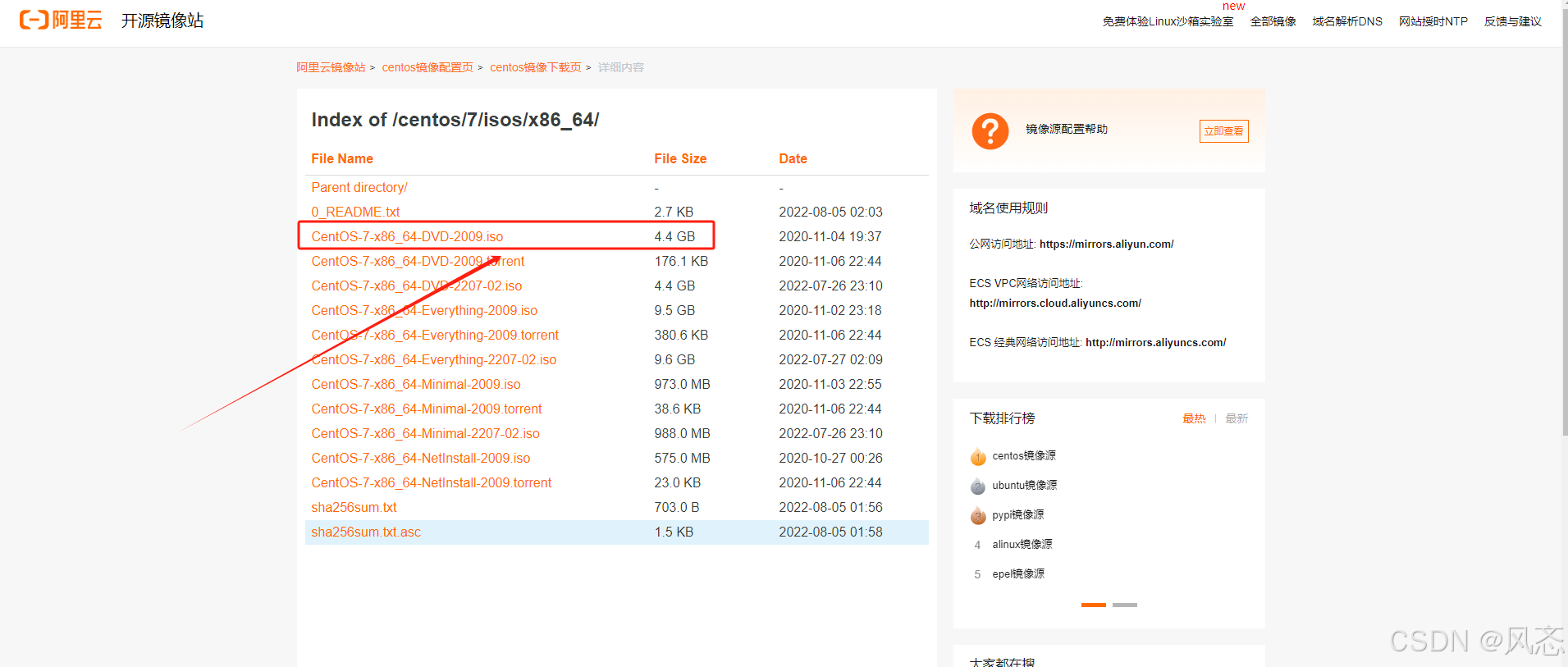
Task: Download CentOS-7-x86_64-Everything-2009.torrent
Action: 435,335
